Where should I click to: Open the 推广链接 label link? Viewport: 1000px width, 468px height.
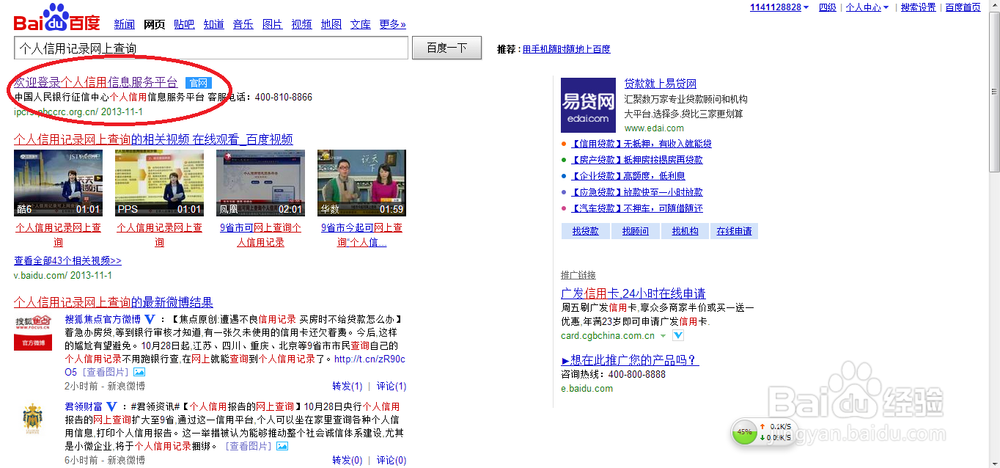click(578, 275)
